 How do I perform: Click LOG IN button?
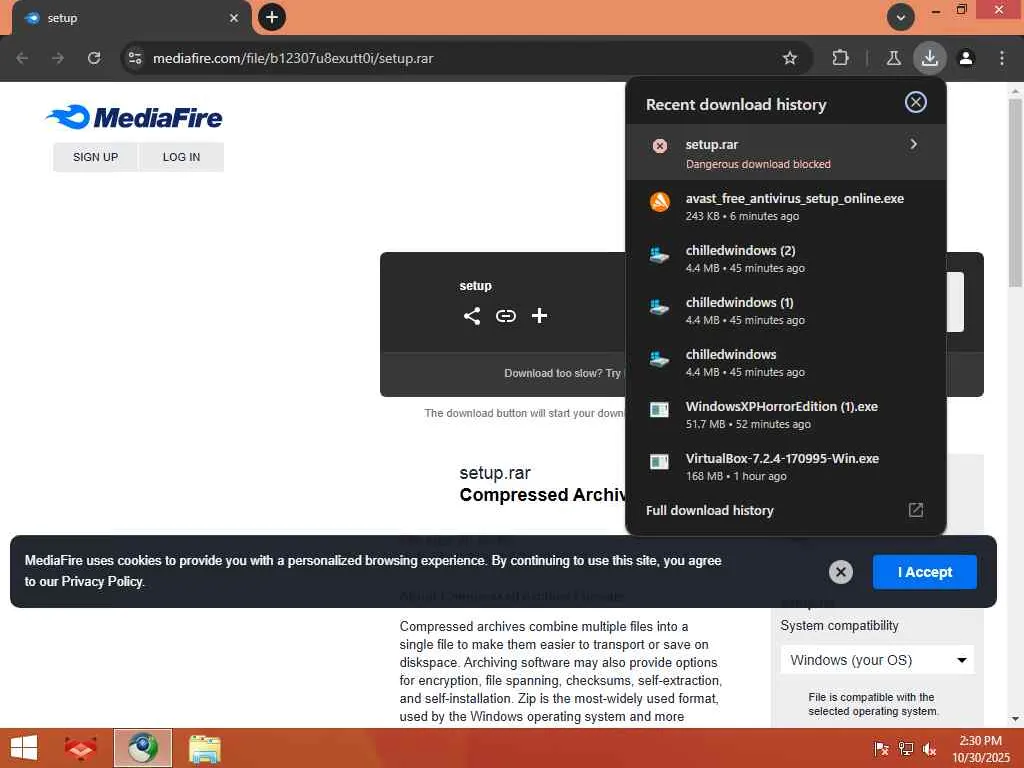pyautogui.click(x=182, y=157)
